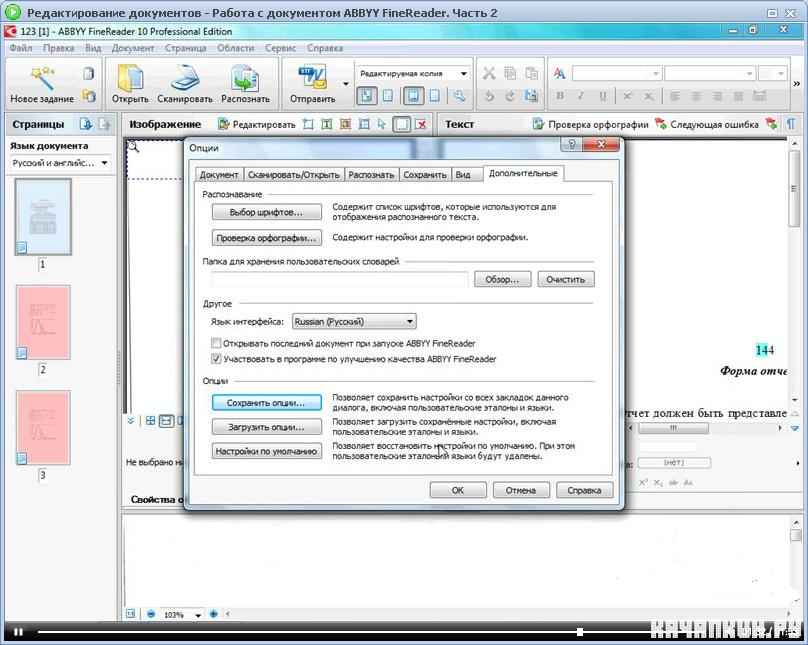This screenshot has height=645, width=808.
Task: Click the Следующая ошибка next error icon
Action: click(660, 124)
